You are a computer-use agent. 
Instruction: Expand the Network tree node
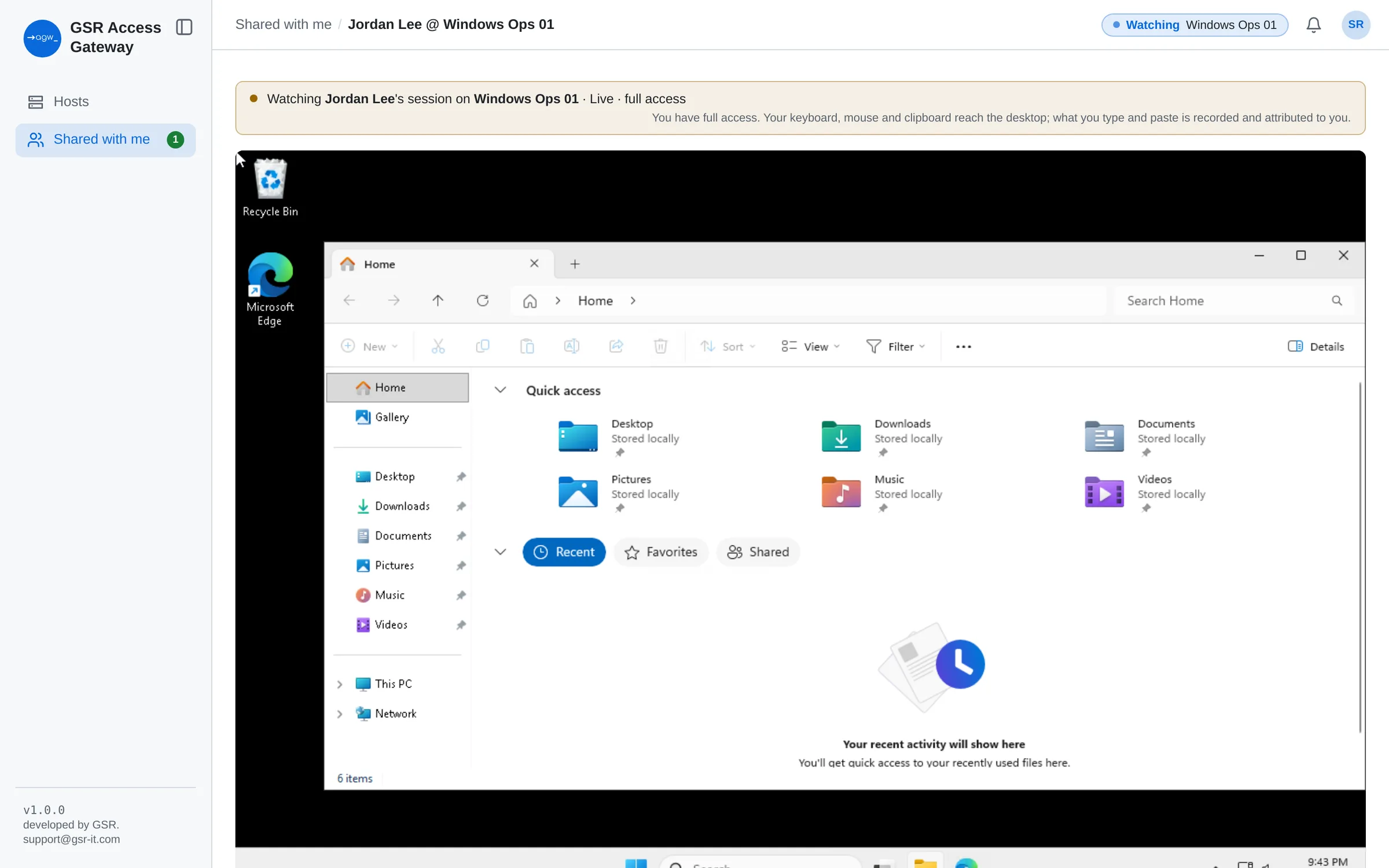tap(340, 714)
